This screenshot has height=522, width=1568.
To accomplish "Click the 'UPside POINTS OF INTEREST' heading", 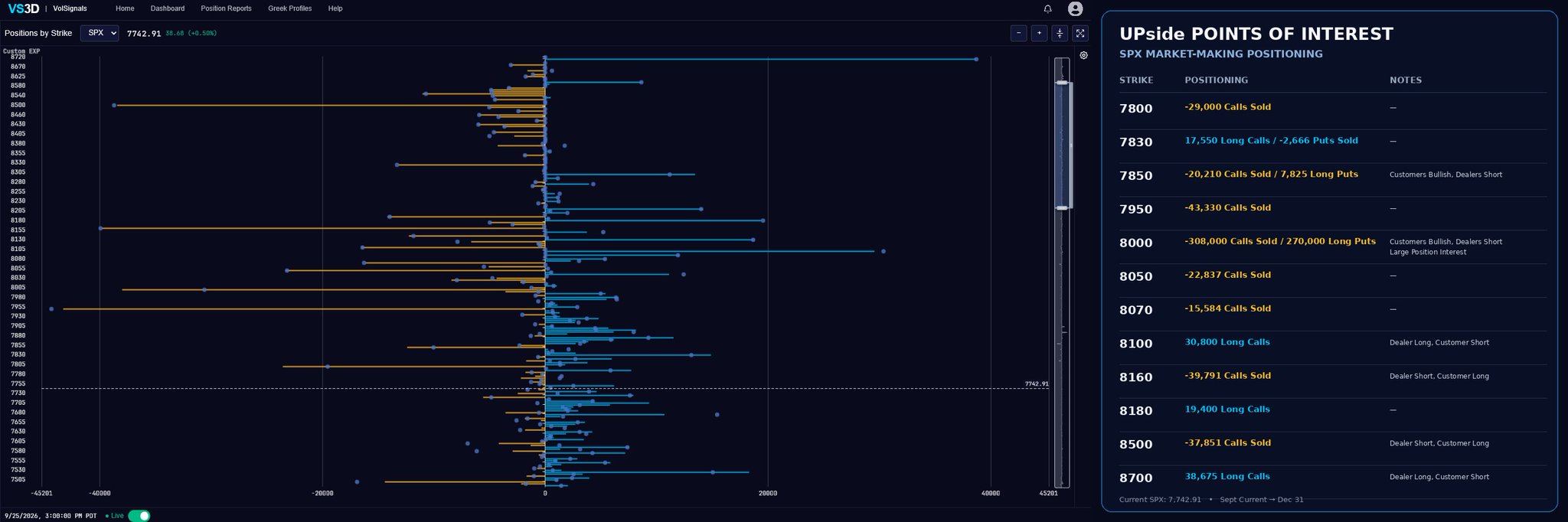I will click(x=1256, y=34).
